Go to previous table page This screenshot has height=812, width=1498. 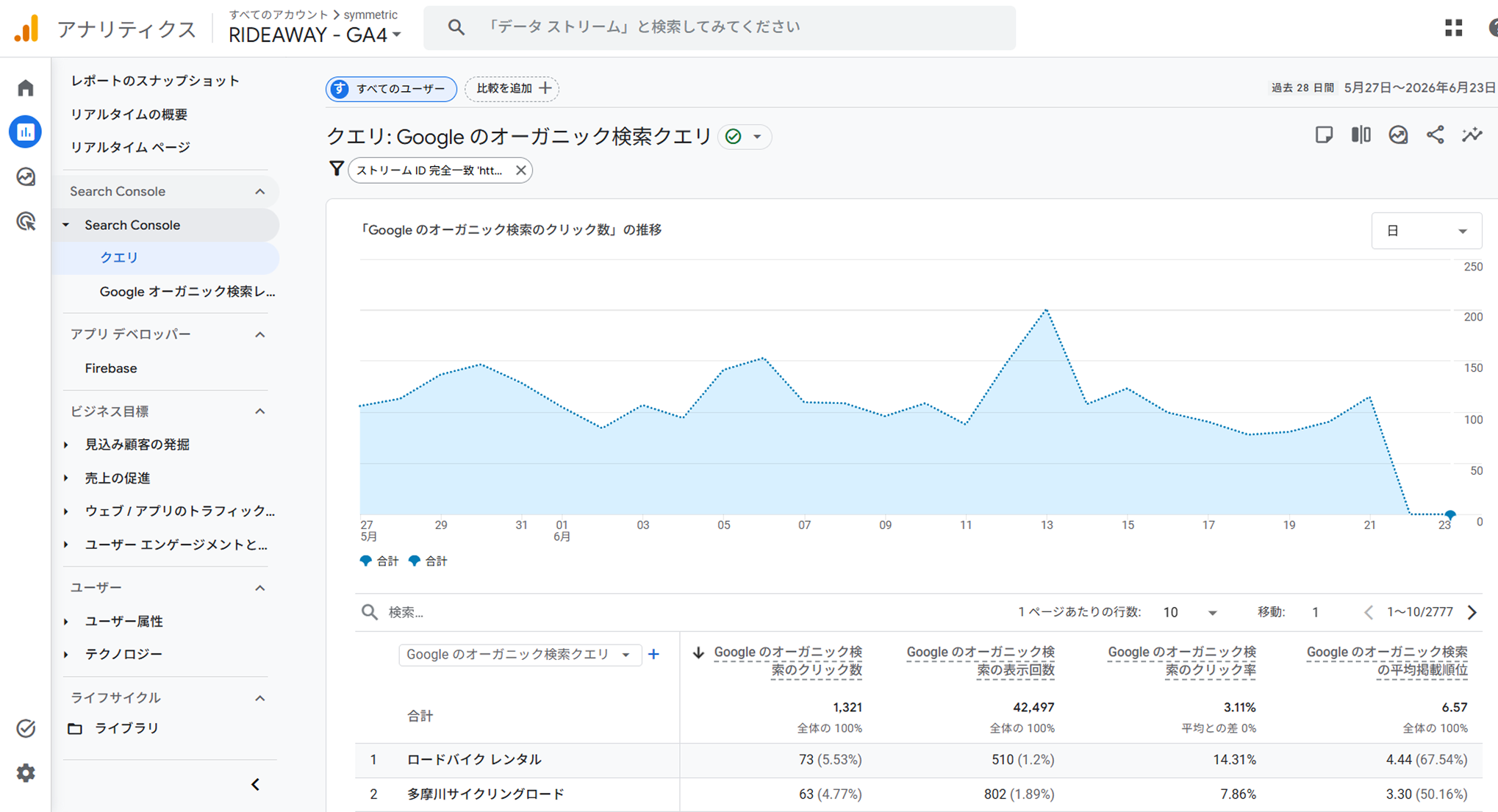point(1368,612)
